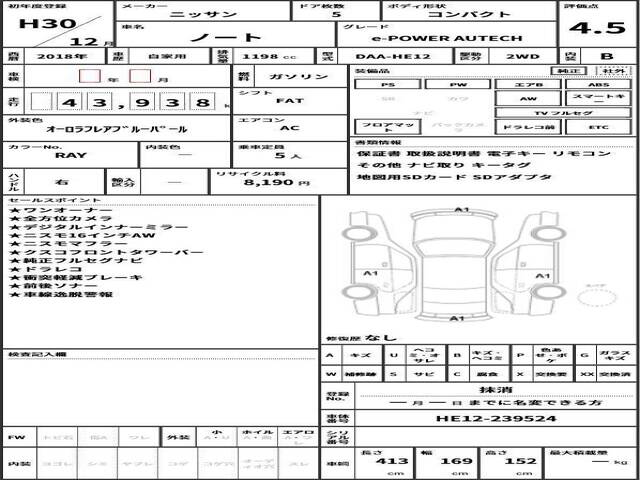Select sales point ★ワンオーナー
640x480 pixels.
point(61,210)
